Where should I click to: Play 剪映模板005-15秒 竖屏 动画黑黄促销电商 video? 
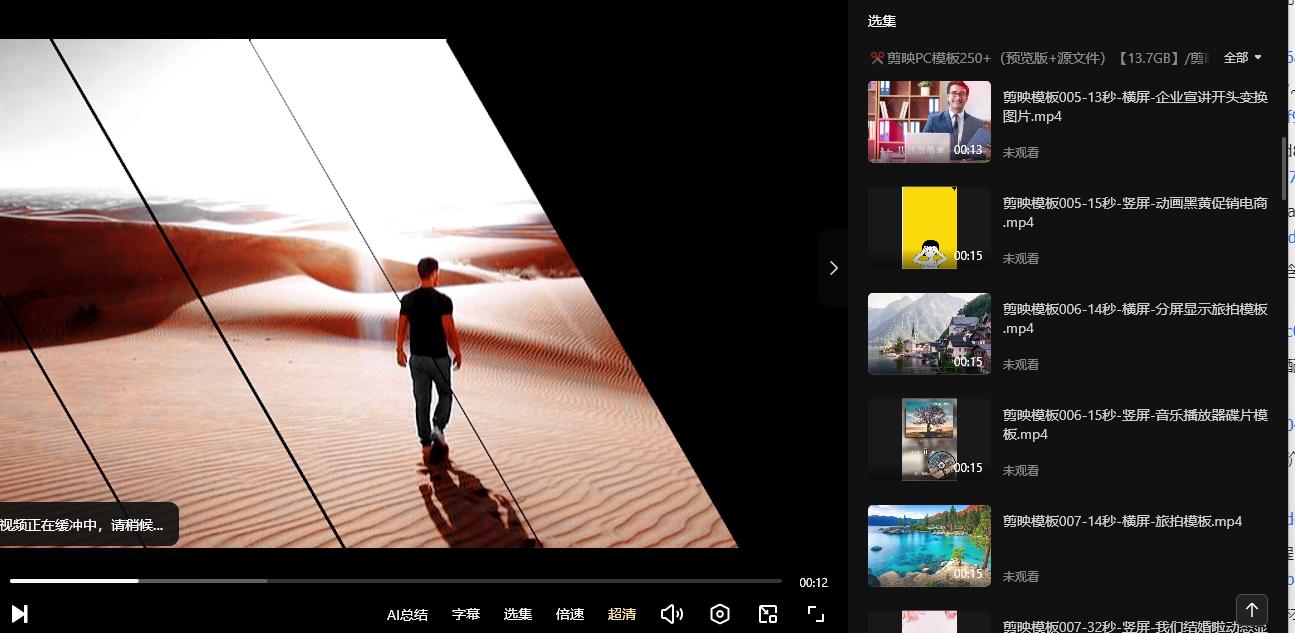click(x=1135, y=213)
